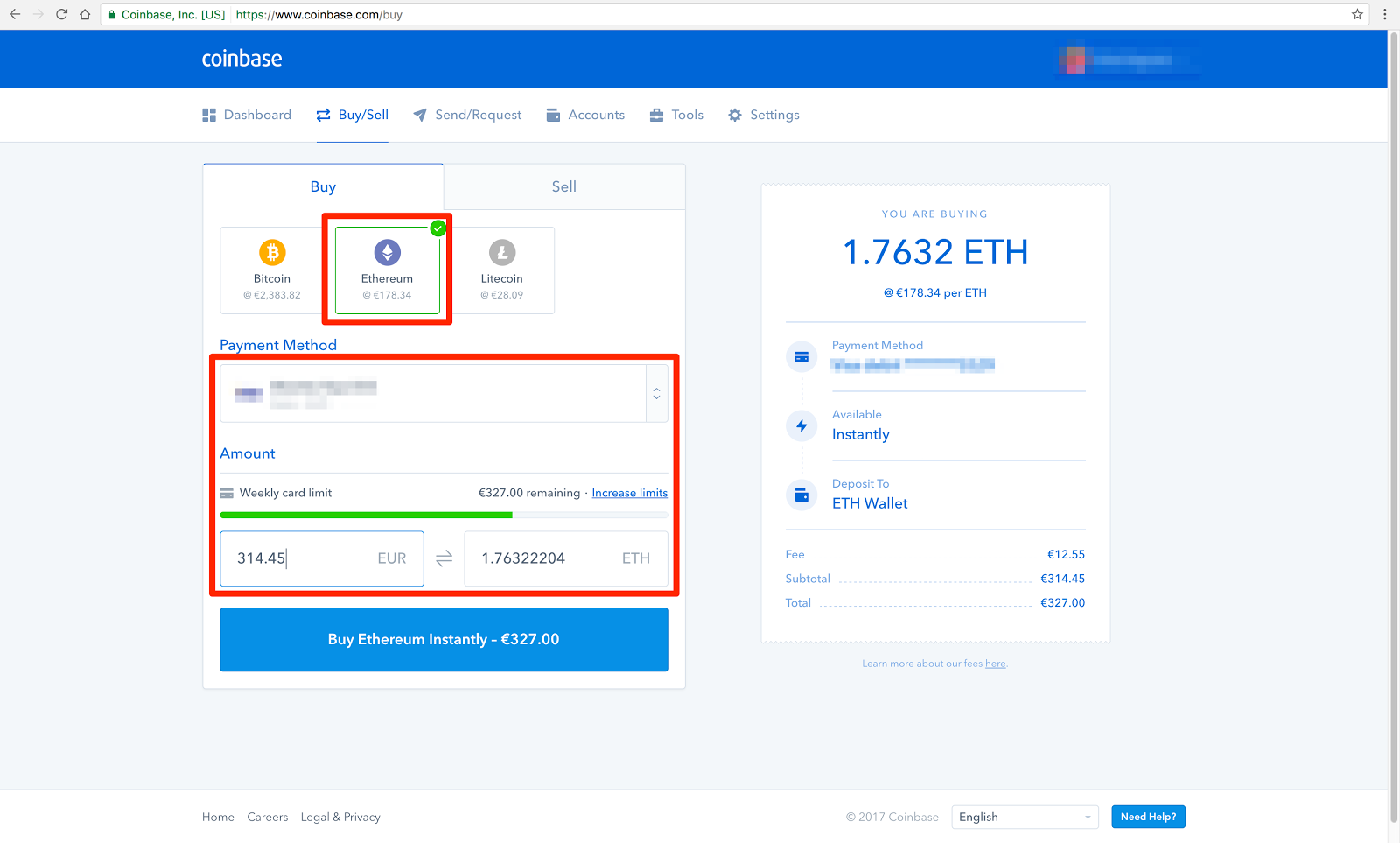
Task: Swap currencies with the exchange arrows icon
Action: tap(444, 558)
